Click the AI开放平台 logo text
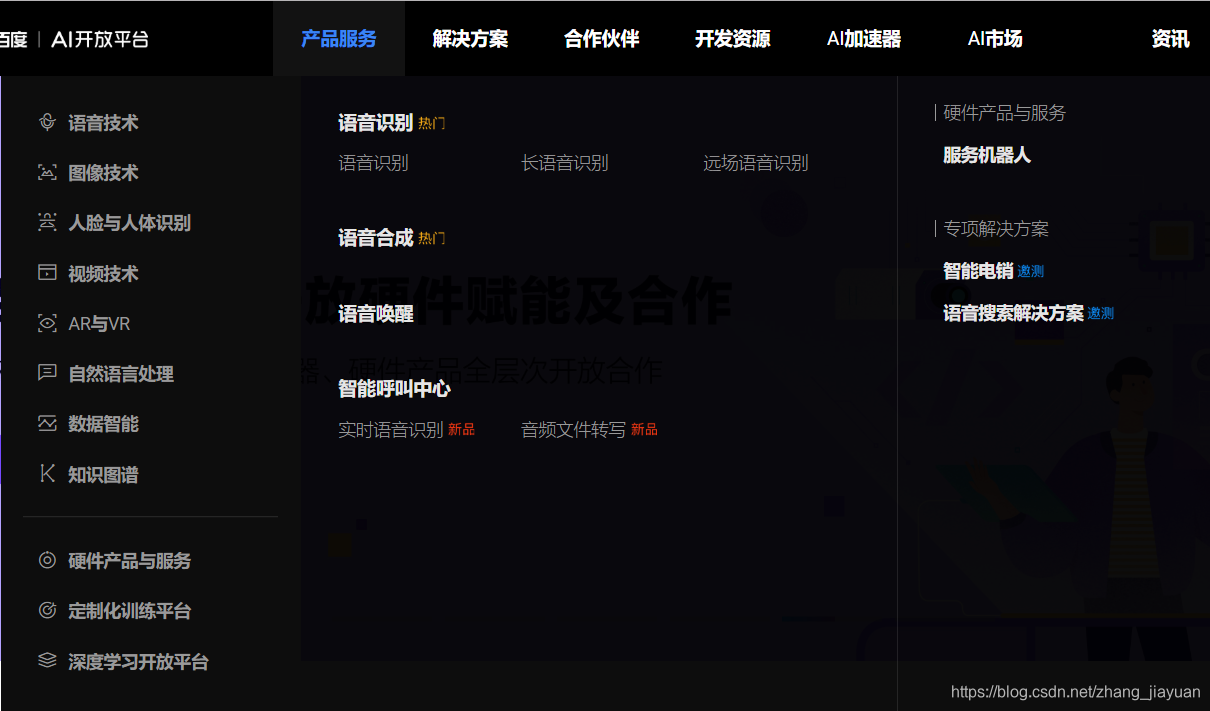This screenshot has height=711, width=1210. [100, 39]
